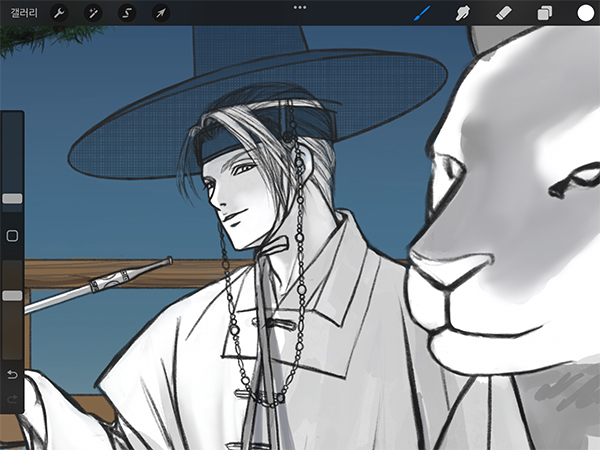This screenshot has height=450, width=600.
Task: Open the Actions wrench menu
Action: click(x=59, y=13)
